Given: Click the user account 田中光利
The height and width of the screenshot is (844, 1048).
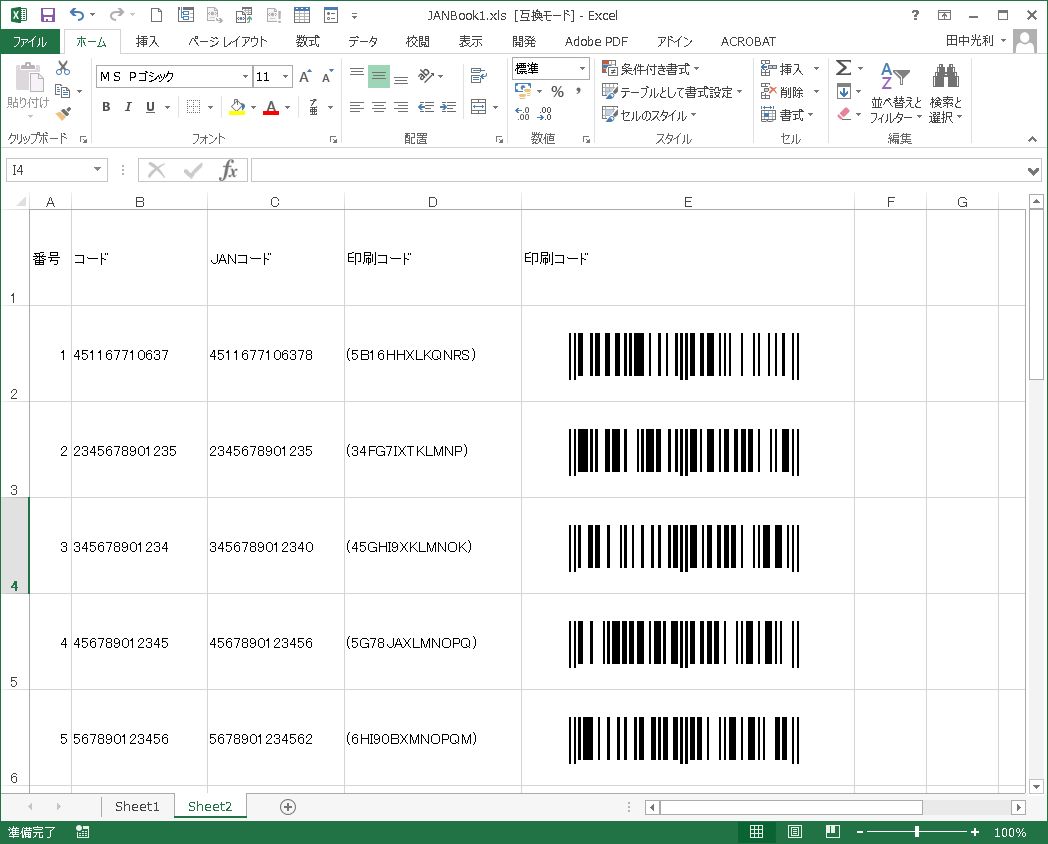Looking at the screenshot, I should [970, 41].
